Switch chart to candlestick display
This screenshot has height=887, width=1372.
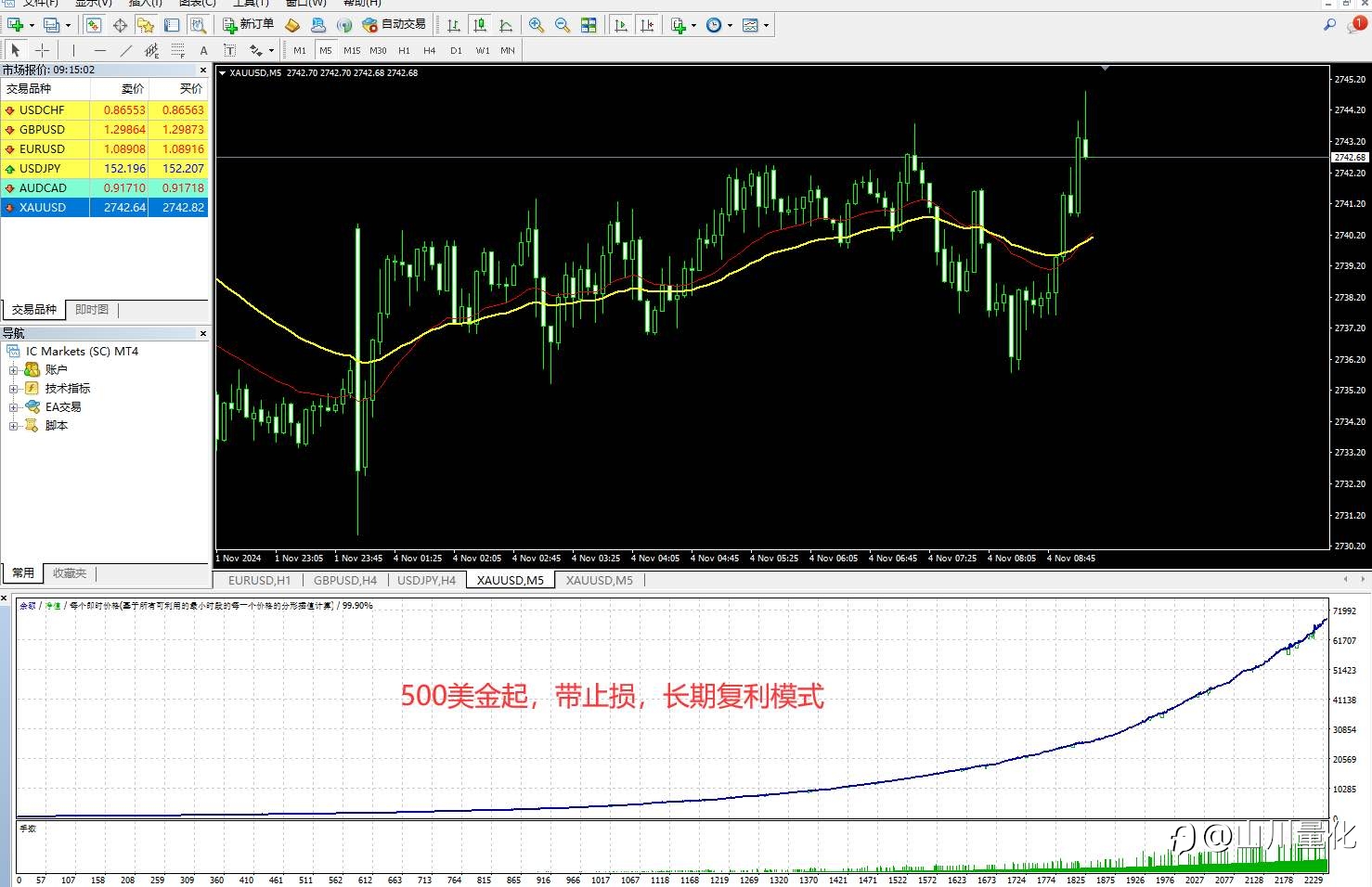pos(480,25)
